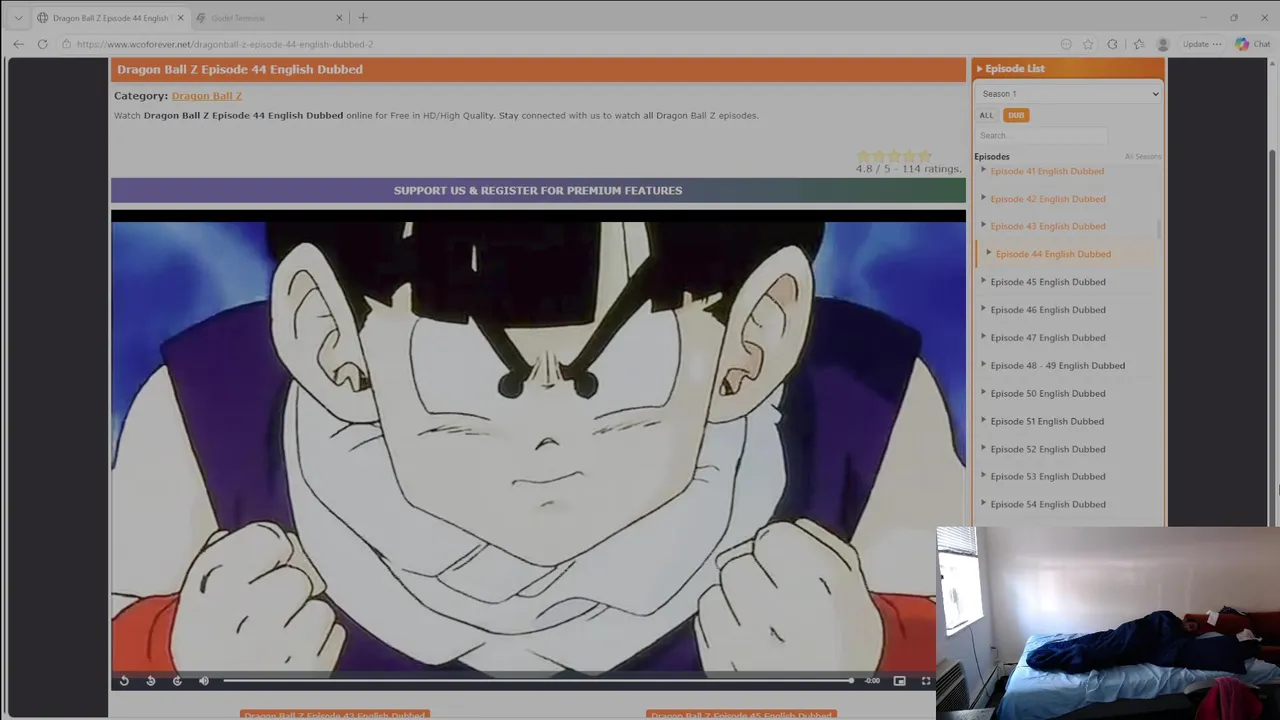Open Episode 52 English Dubbed

pos(1047,449)
